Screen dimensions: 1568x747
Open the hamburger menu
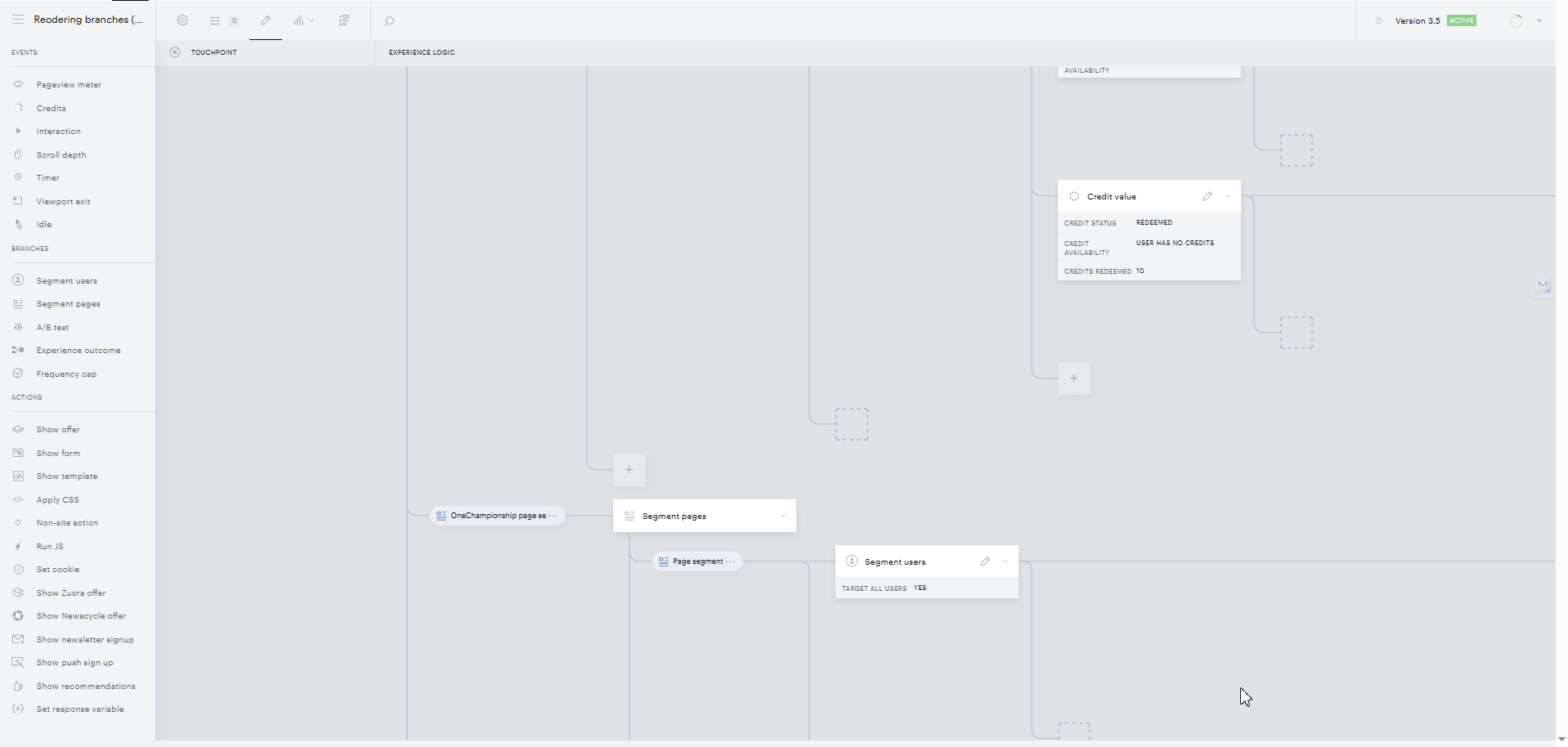tap(17, 20)
